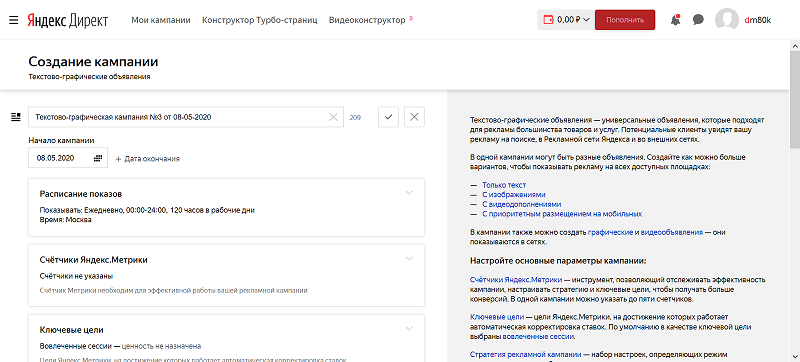Open Только текст help link

(x=504, y=185)
